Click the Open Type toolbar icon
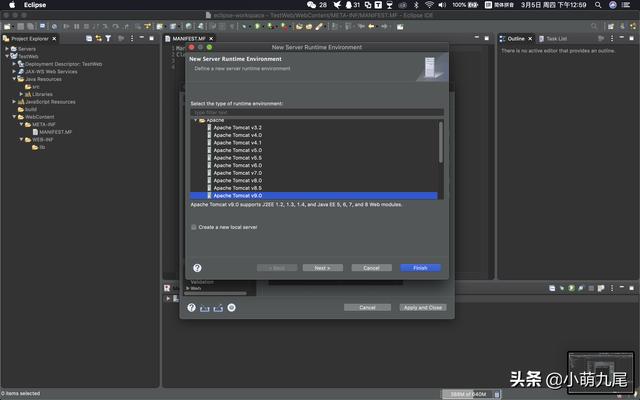This screenshot has height=400, width=640. (x=300, y=27)
